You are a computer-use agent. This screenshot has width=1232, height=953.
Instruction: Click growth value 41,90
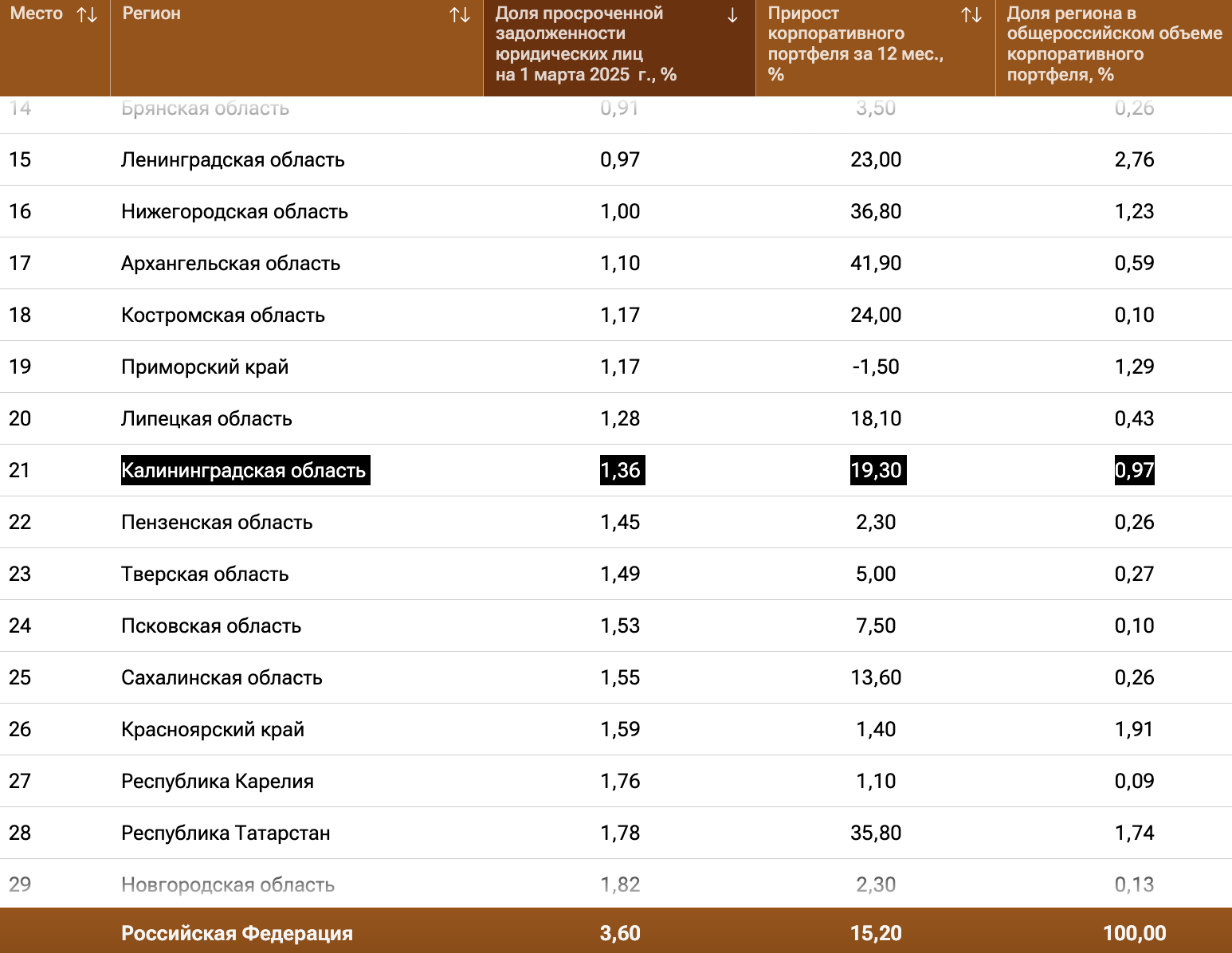(876, 263)
